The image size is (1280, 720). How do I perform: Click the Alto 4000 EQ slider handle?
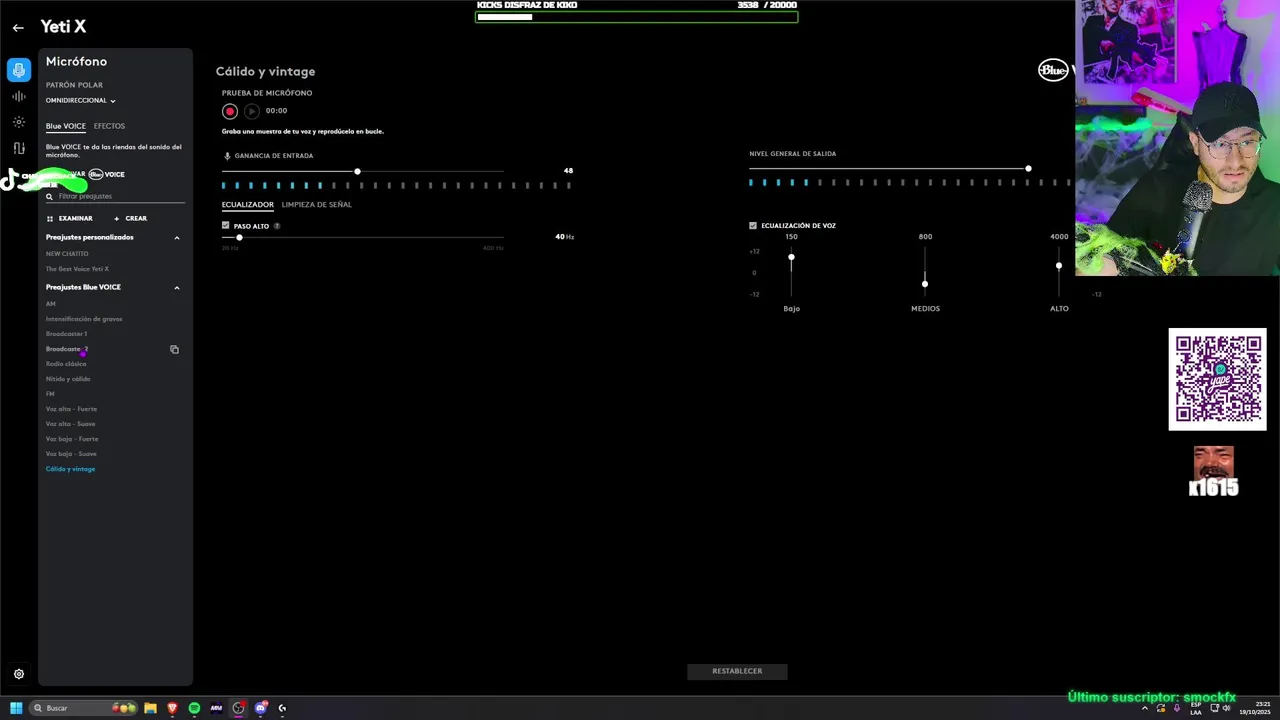pyautogui.click(x=1059, y=265)
